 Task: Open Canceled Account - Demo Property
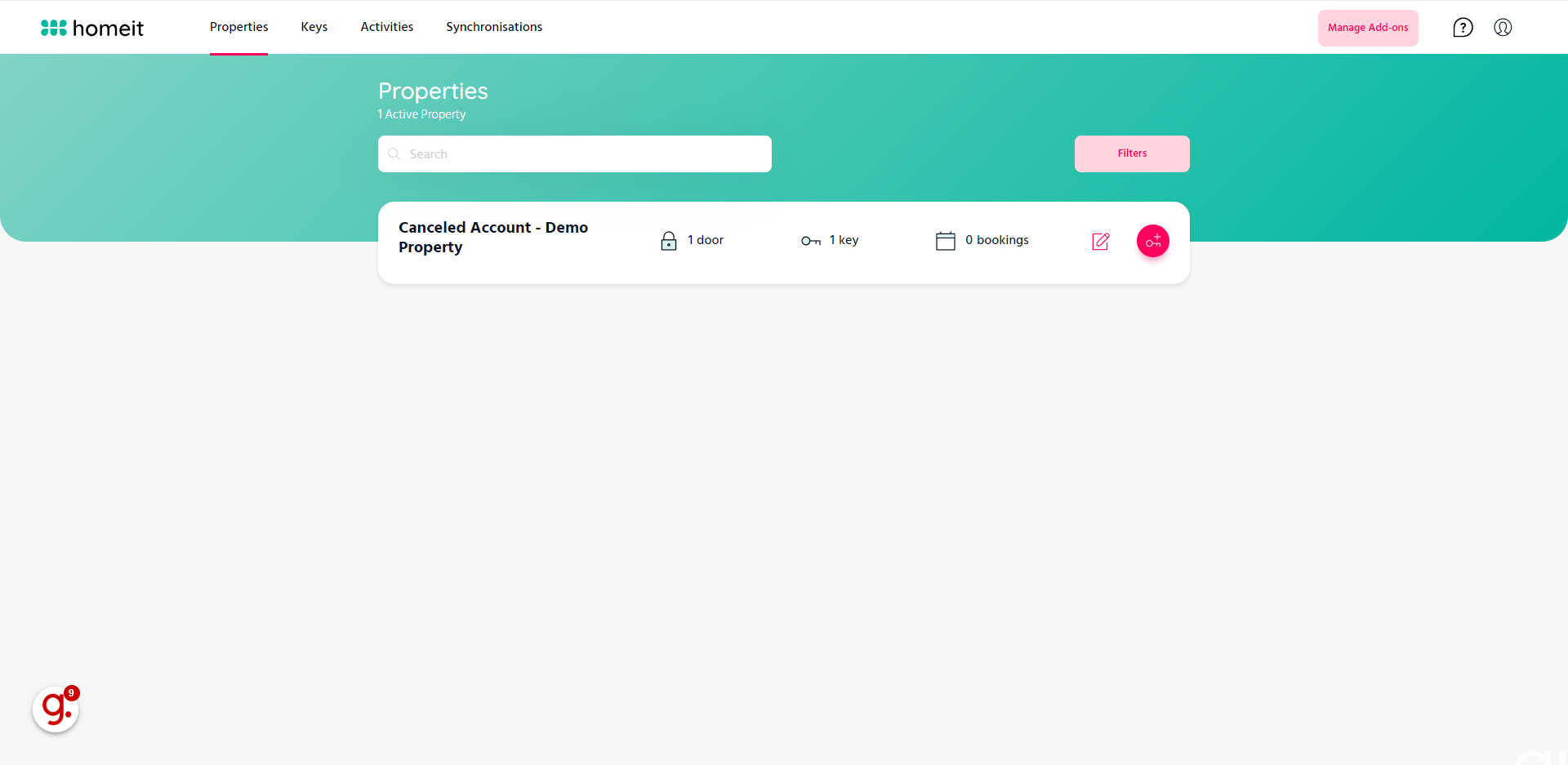click(x=492, y=238)
